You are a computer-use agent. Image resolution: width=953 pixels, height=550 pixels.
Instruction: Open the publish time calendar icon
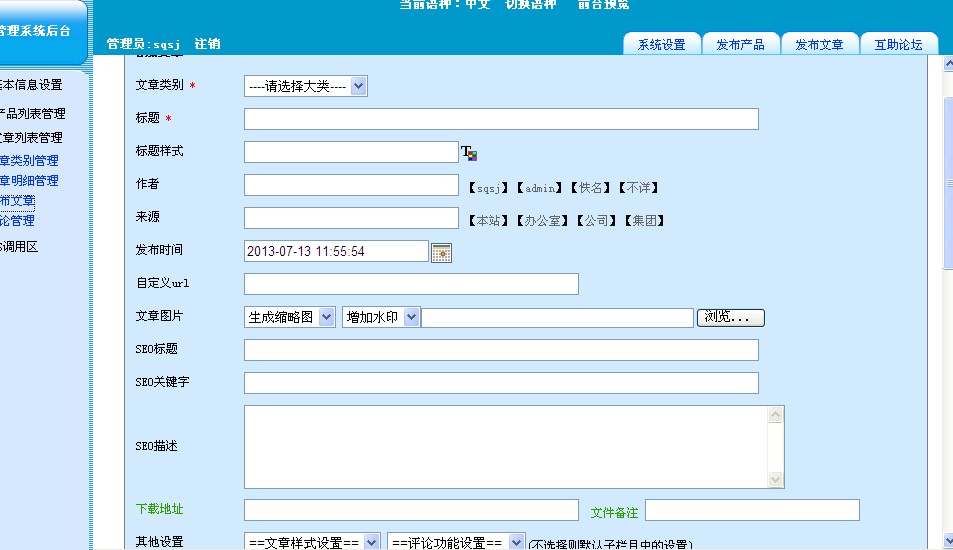click(x=441, y=252)
